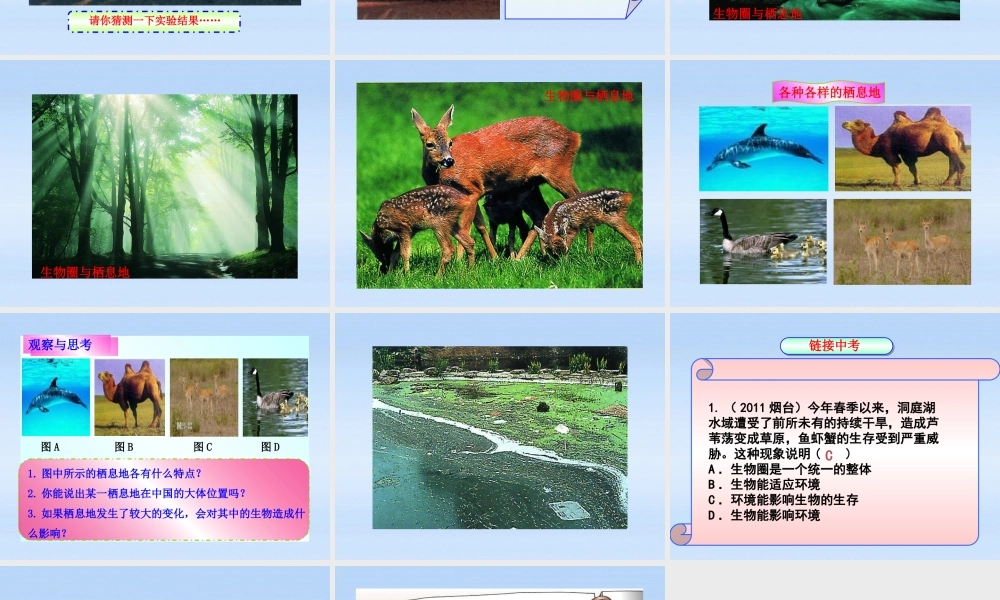This screenshot has height=600, width=1000.
Task: Click the 各种各样的栖息地 title label
Action: 829,92
